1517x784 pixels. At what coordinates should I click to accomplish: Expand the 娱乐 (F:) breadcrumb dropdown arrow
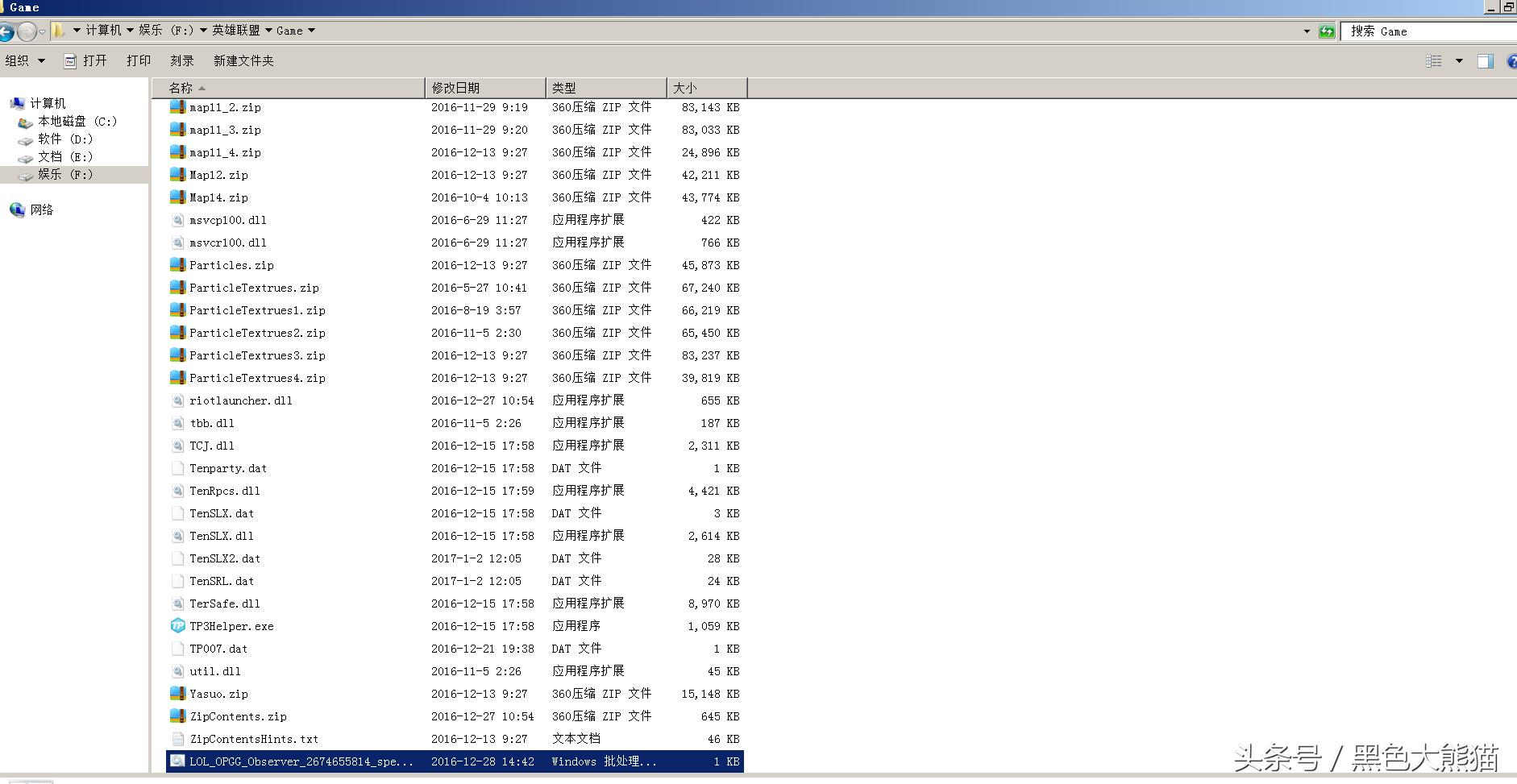[x=203, y=31]
